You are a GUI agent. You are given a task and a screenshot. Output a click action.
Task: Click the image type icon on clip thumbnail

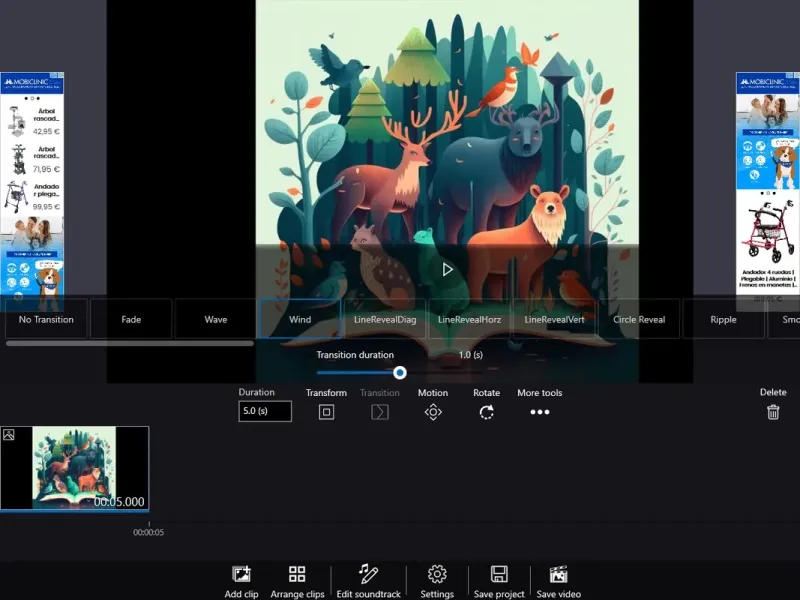pyautogui.click(x=9, y=435)
